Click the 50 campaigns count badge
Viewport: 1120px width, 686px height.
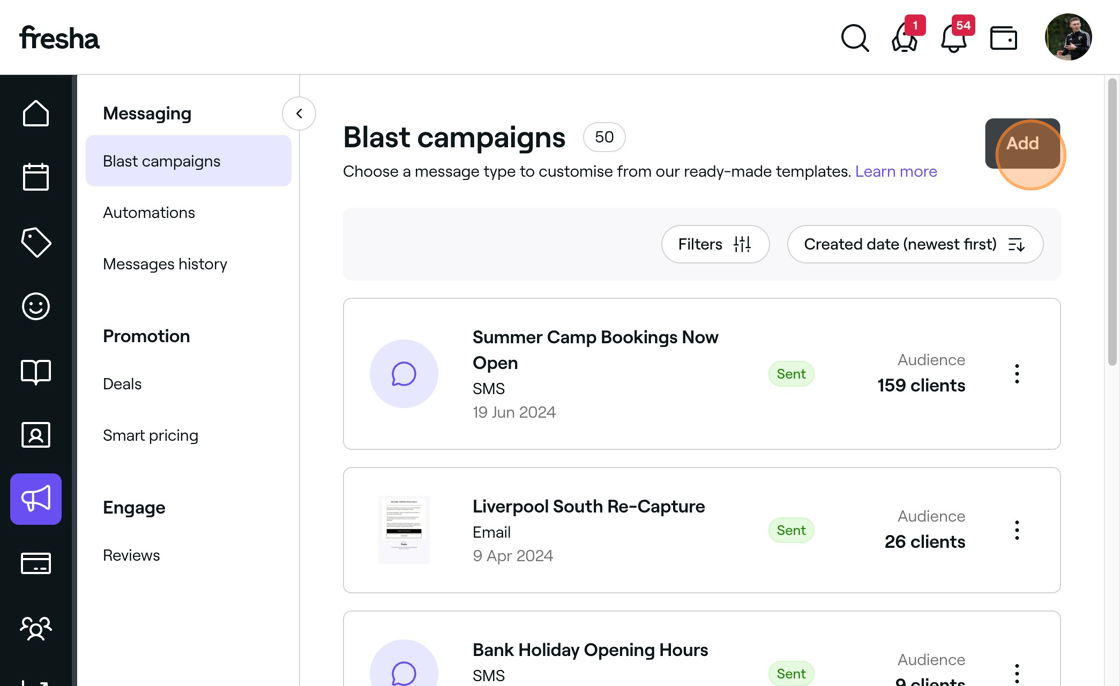pyautogui.click(x=604, y=137)
